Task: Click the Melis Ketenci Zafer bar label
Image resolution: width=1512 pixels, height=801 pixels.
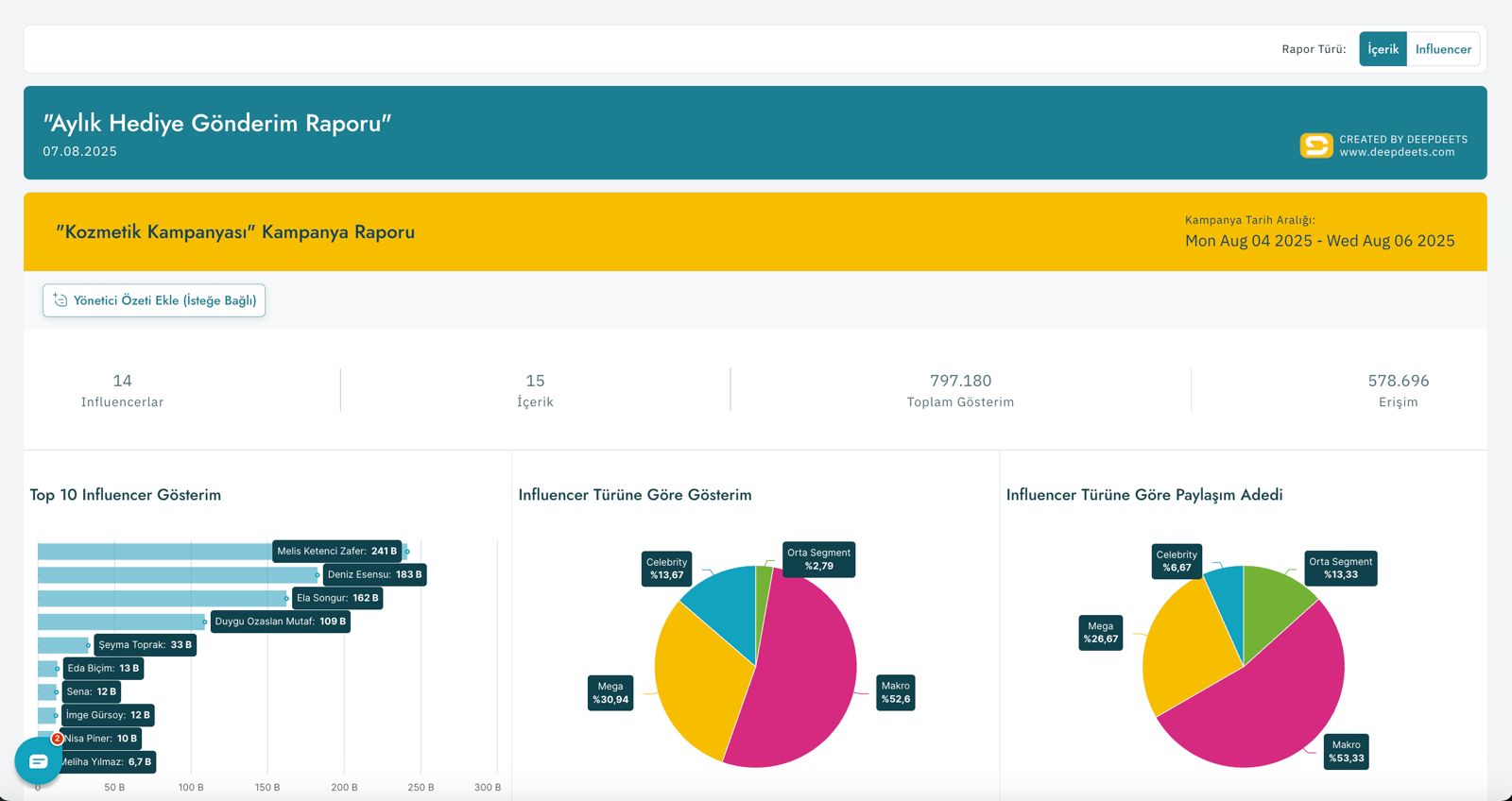Action: tap(336, 551)
